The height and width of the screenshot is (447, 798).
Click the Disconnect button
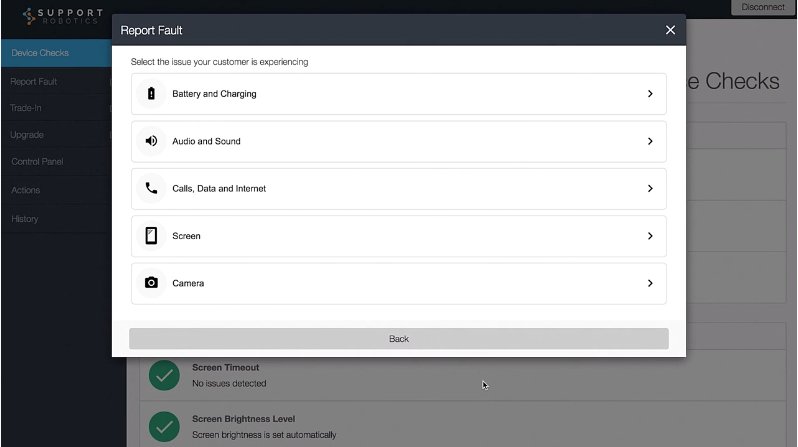tap(763, 7)
